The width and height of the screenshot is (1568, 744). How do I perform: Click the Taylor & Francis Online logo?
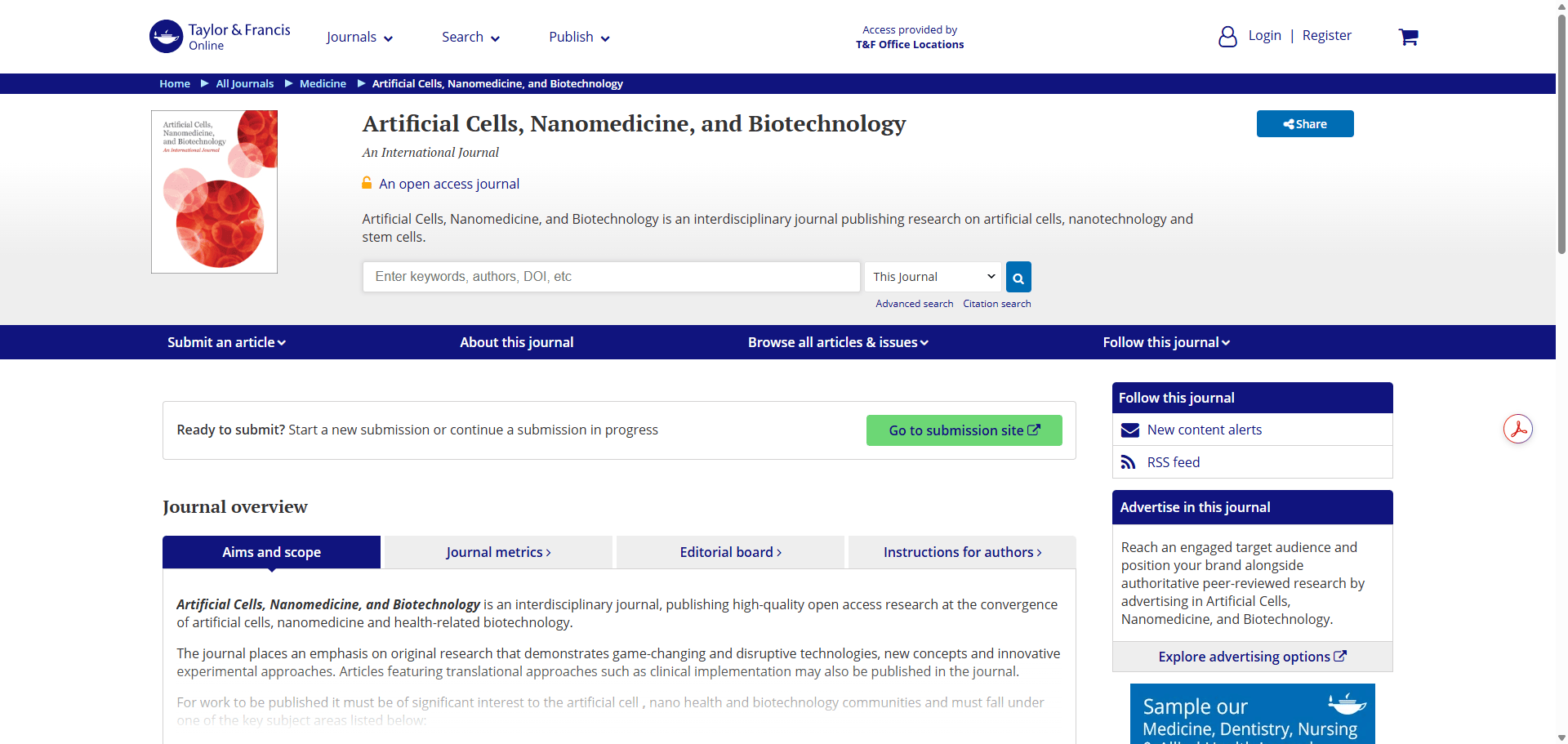tap(220, 37)
